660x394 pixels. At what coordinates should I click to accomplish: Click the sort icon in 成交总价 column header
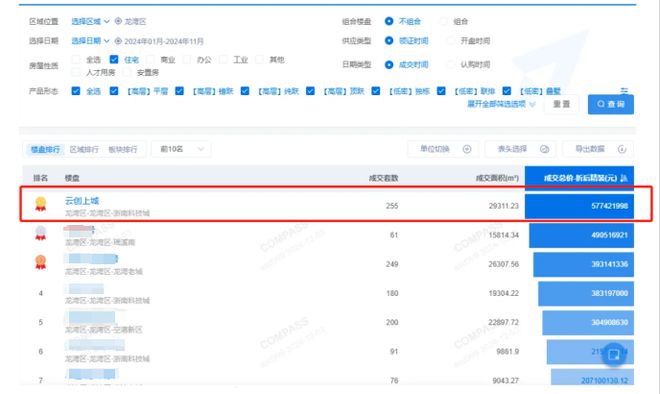[624, 178]
